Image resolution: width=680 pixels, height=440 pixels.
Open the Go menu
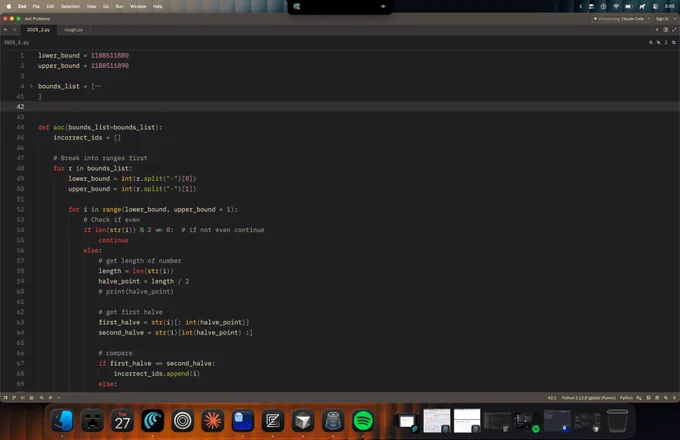tap(106, 7)
